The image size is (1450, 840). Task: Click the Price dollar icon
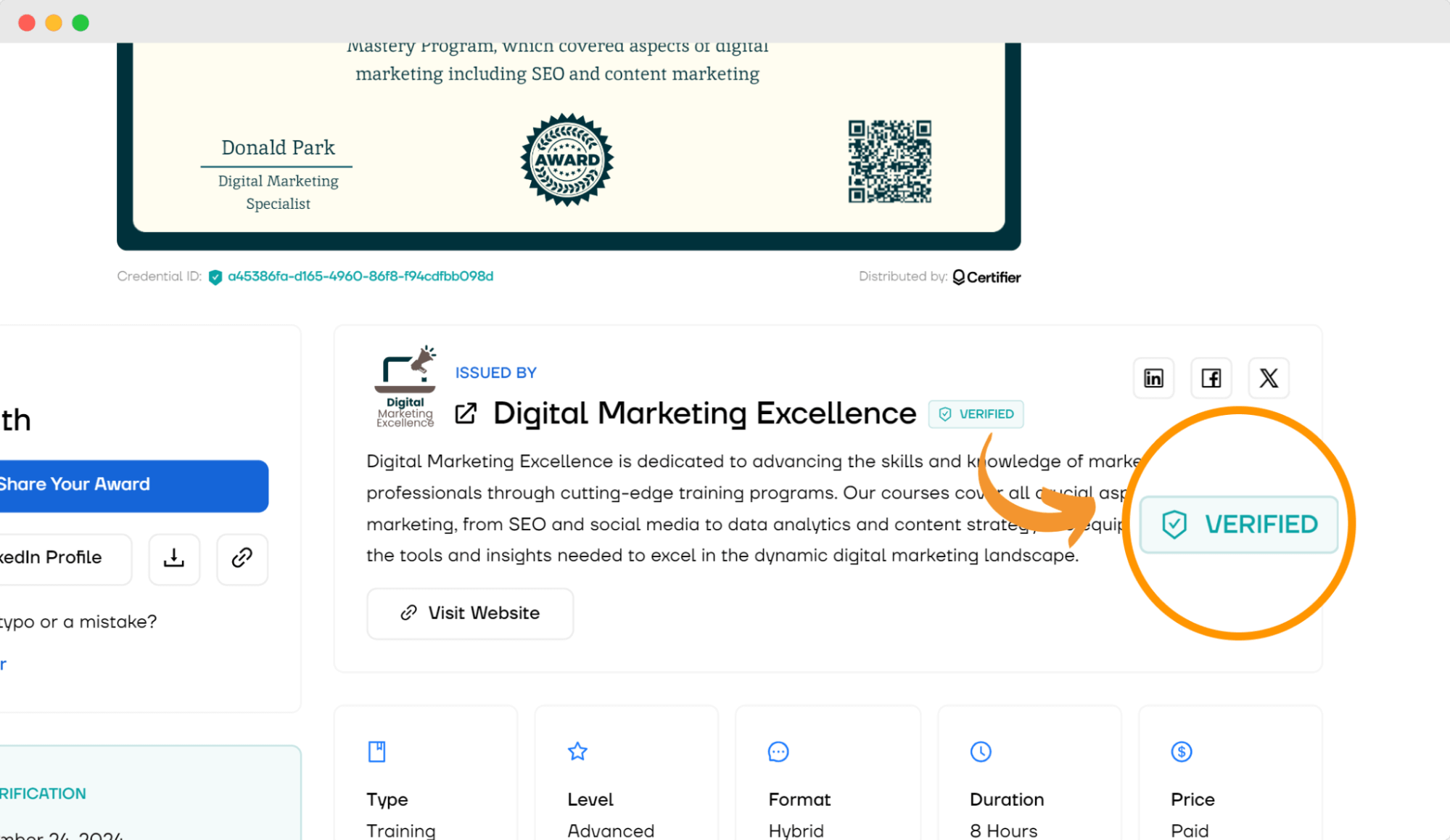pos(1182,752)
